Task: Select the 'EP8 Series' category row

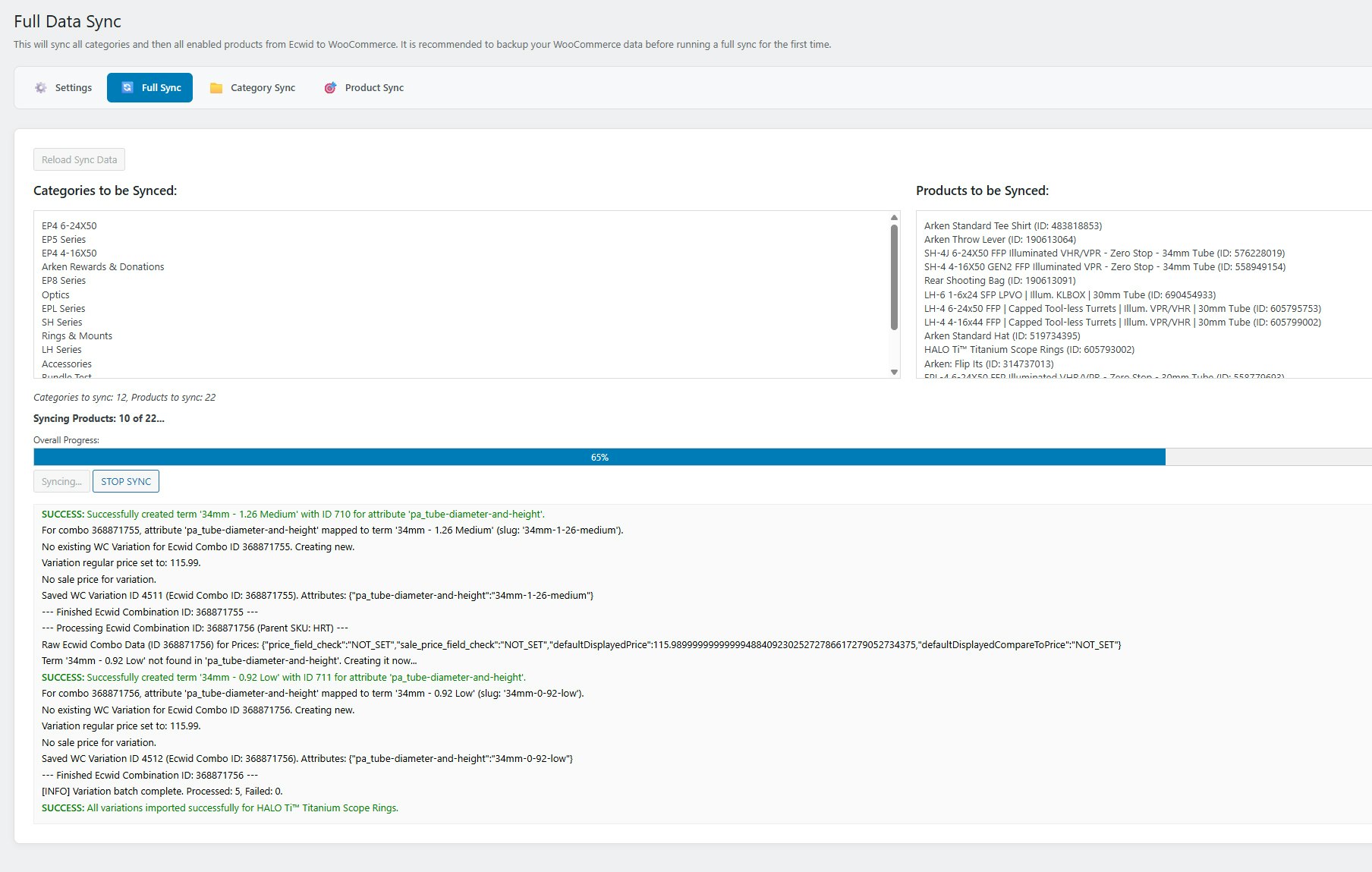Action: point(64,280)
